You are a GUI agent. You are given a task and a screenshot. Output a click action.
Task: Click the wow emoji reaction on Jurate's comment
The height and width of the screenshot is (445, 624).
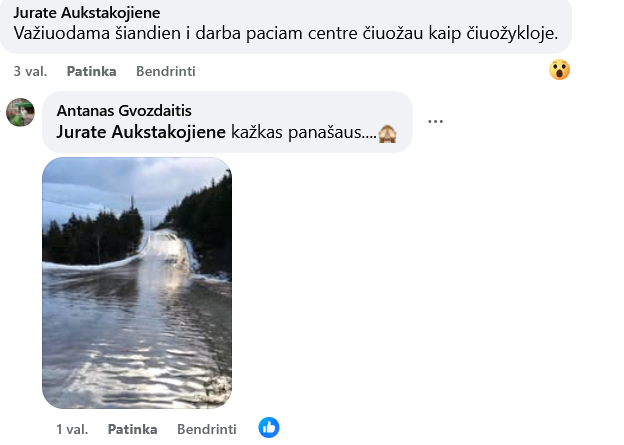point(559,70)
